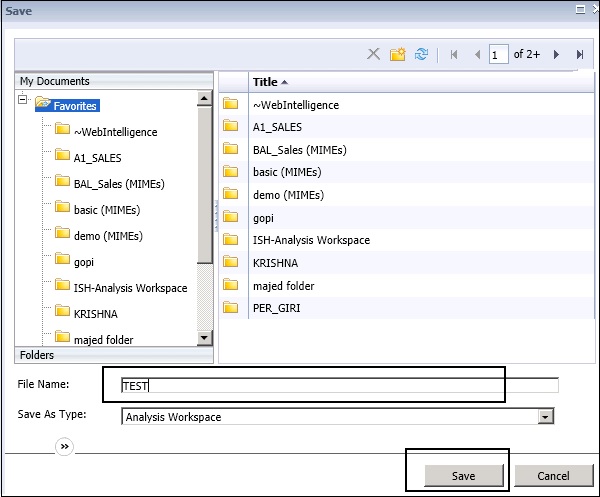Screen dimensions: 600x497
Task: Open majed folder in Title list
Action: pyautogui.click(x=284, y=286)
